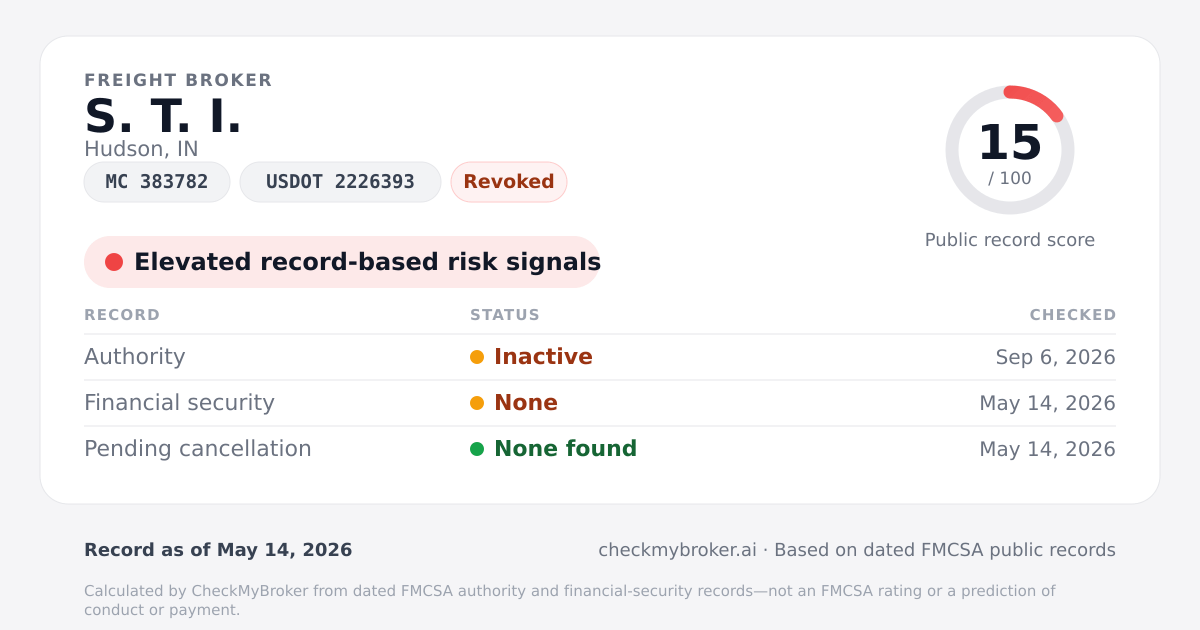Viewport: 1200px width, 630px height.
Task: Click the orange Inactive status dot
Action: coord(477,357)
